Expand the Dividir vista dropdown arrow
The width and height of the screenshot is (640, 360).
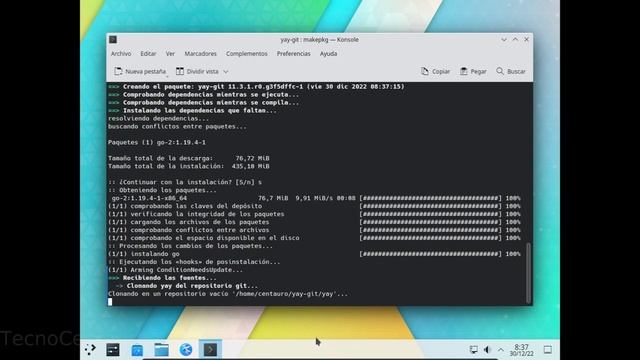(x=226, y=72)
